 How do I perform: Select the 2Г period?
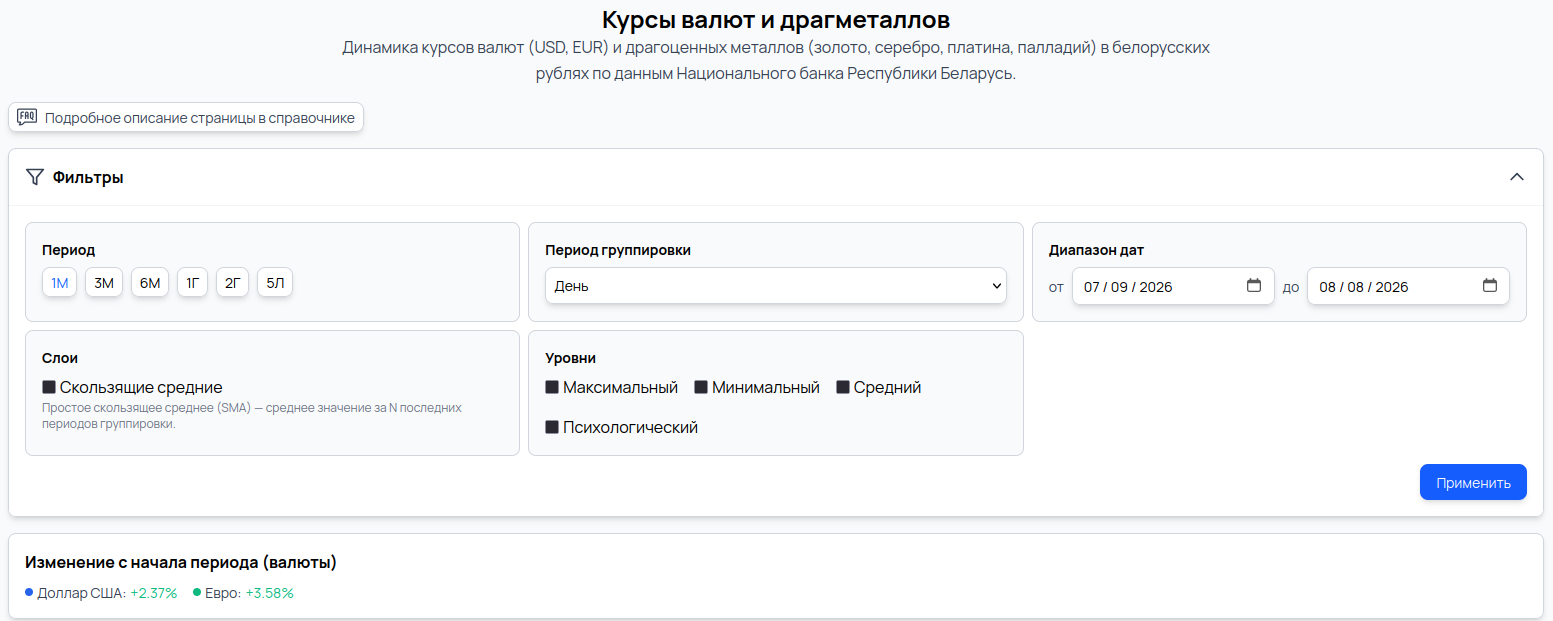(232, 283)
